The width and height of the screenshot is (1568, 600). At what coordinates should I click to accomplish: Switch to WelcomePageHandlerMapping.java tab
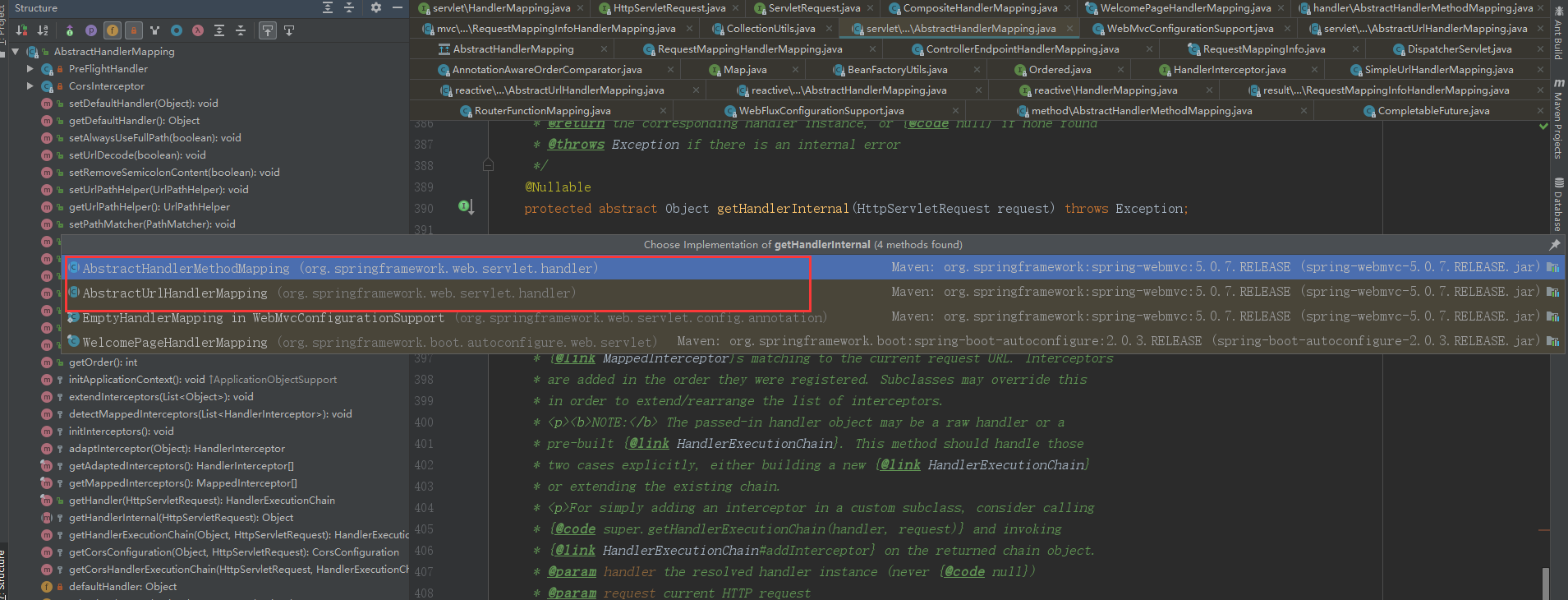1185,8
